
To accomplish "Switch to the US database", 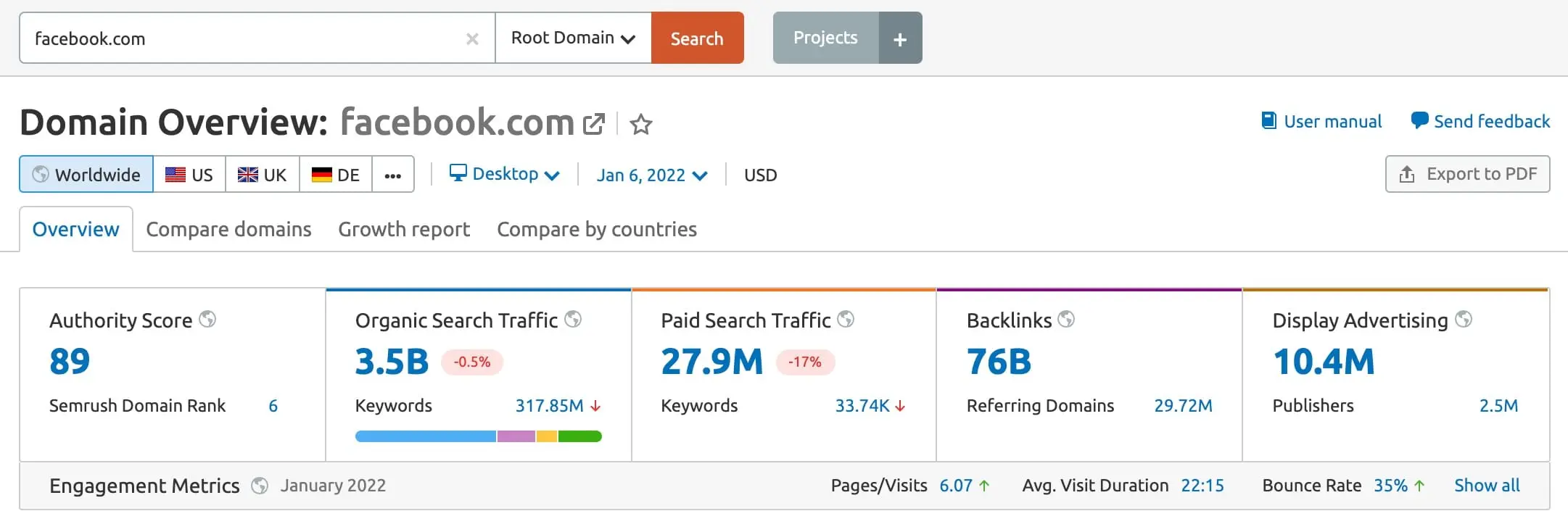I will [189, 175].
